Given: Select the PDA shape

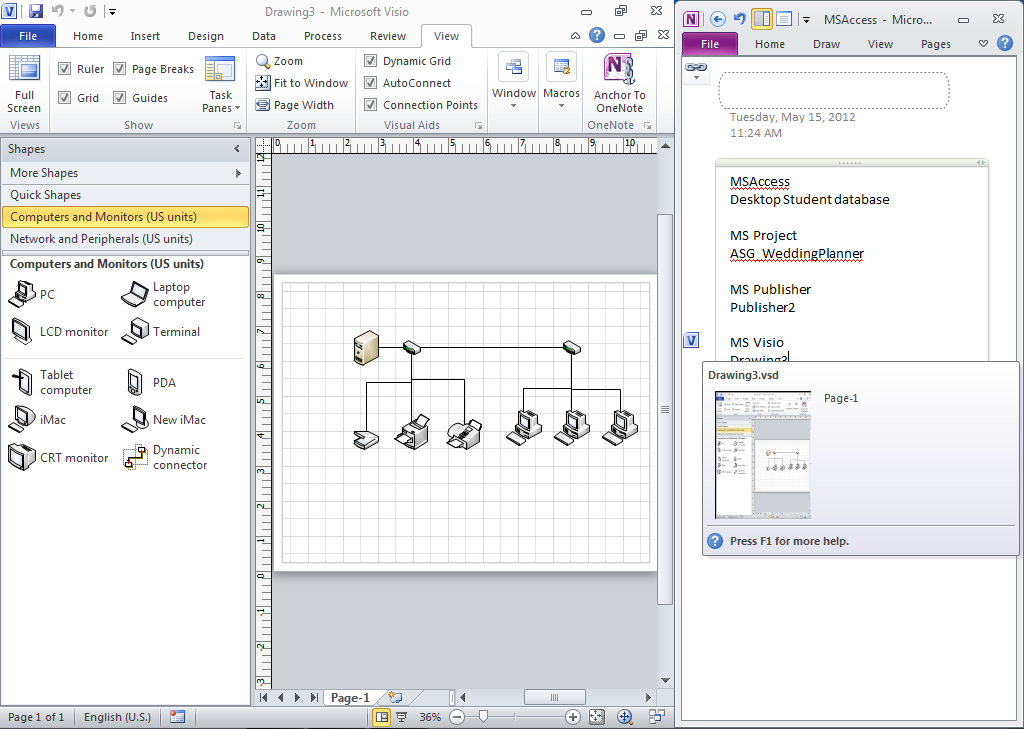Looking at the screenshot, I should (x=150, y=383).
